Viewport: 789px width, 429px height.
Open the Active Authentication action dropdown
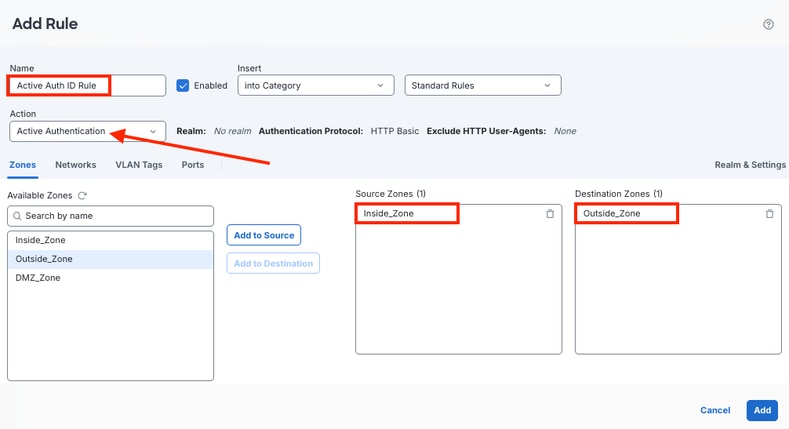88,131
